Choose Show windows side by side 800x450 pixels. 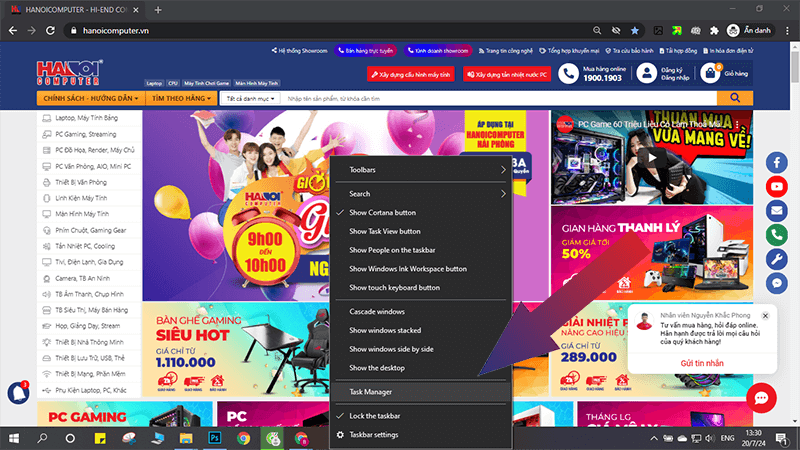[422, 349]
